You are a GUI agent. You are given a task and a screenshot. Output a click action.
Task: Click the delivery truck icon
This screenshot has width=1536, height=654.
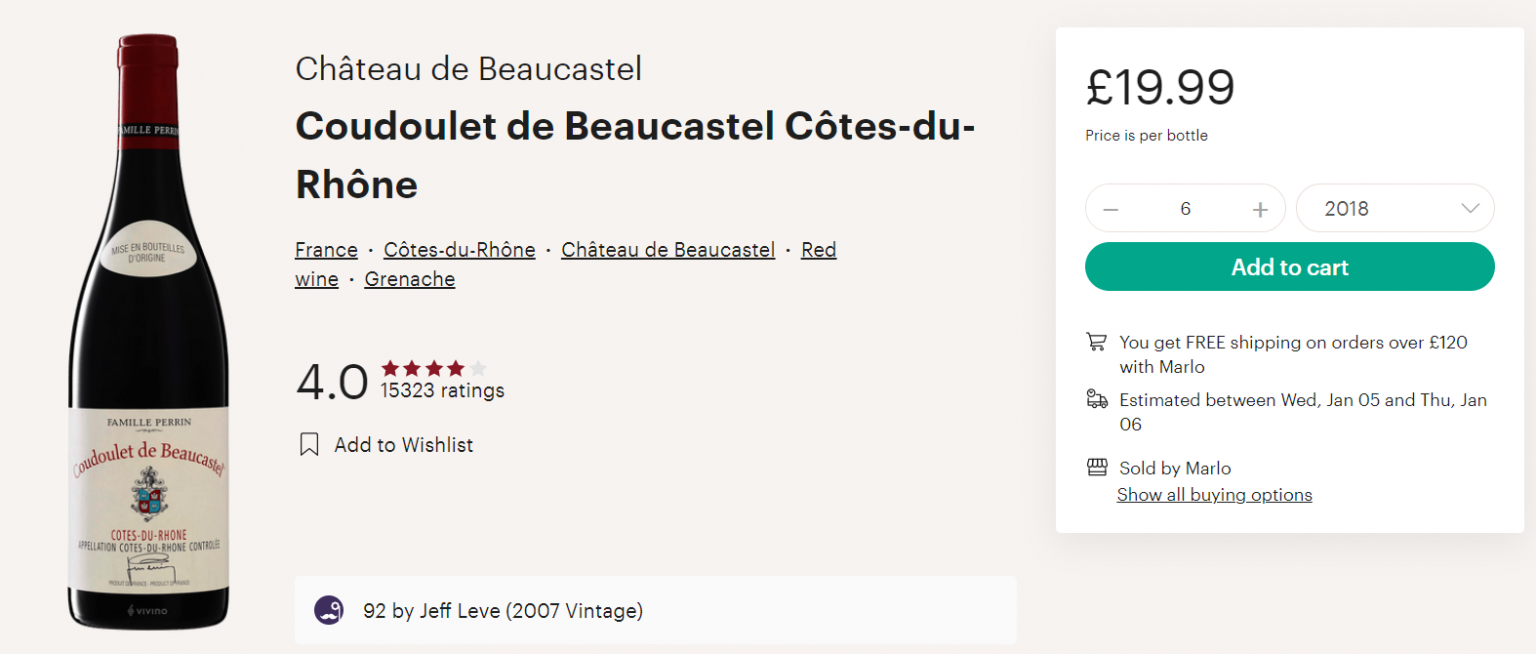point(1097,400)
